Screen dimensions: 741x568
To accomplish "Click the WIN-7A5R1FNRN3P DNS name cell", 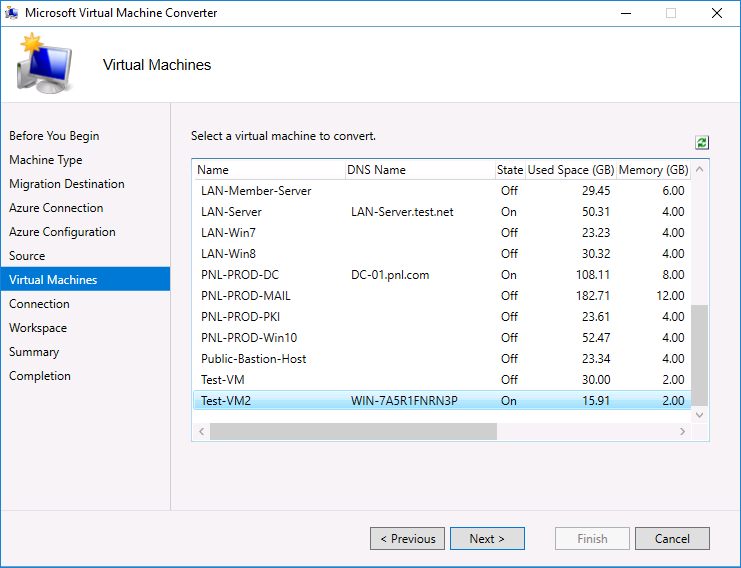I will pos(404,401).
